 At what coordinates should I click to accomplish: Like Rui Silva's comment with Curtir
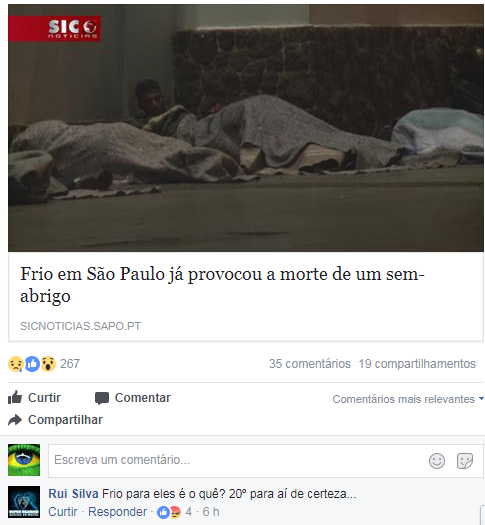(x=63, y=512)
